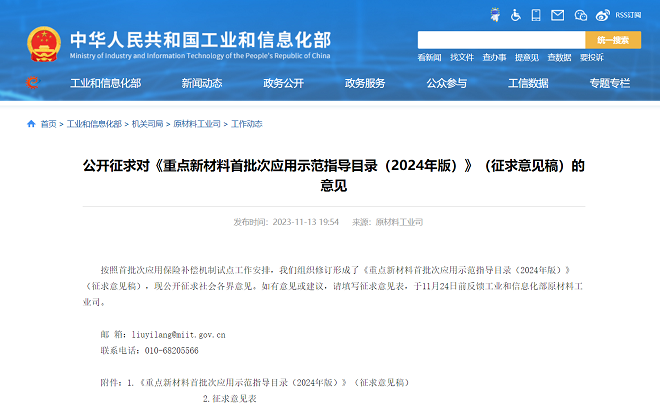Open the wheelchair accessibility mode icon
The image size is (660, 416).
[516, 15]
